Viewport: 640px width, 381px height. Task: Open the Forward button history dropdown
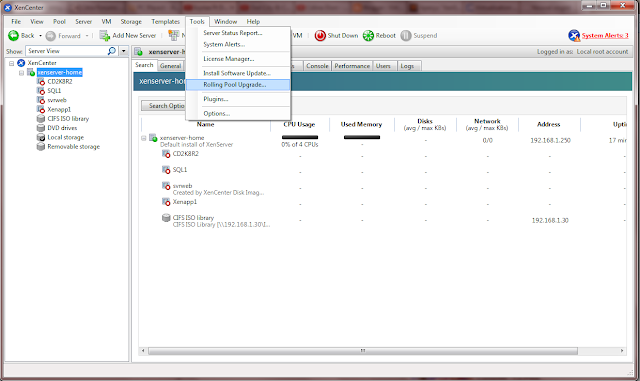pos(87,36)
